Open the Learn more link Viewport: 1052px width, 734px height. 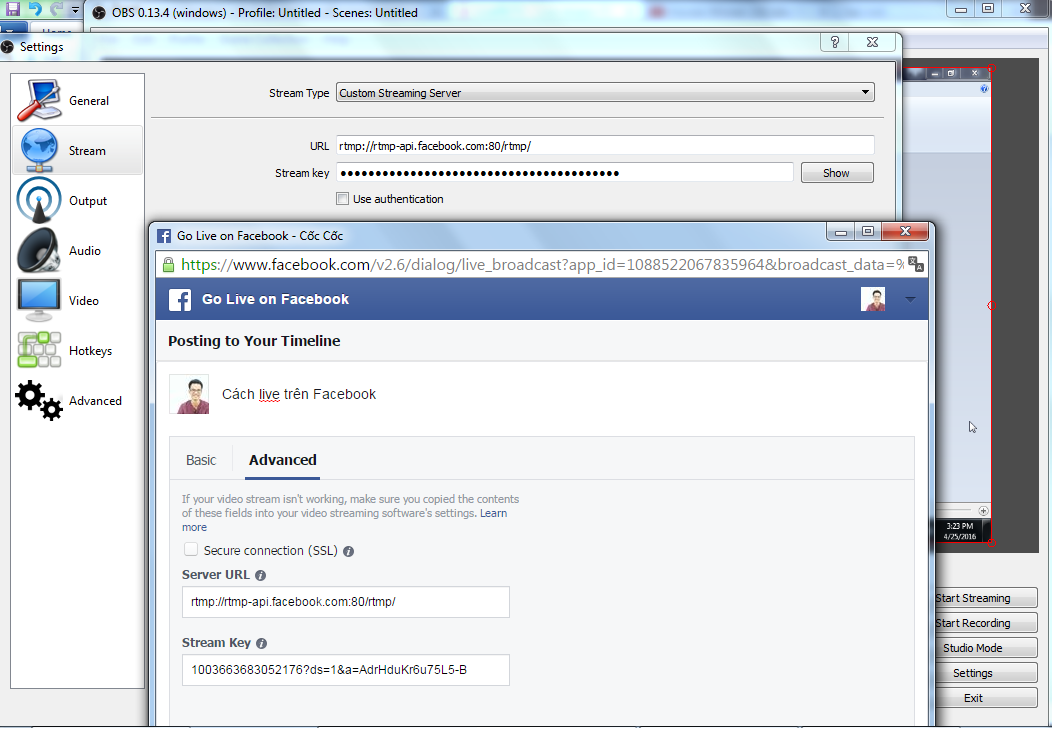(x=495, y=513)
